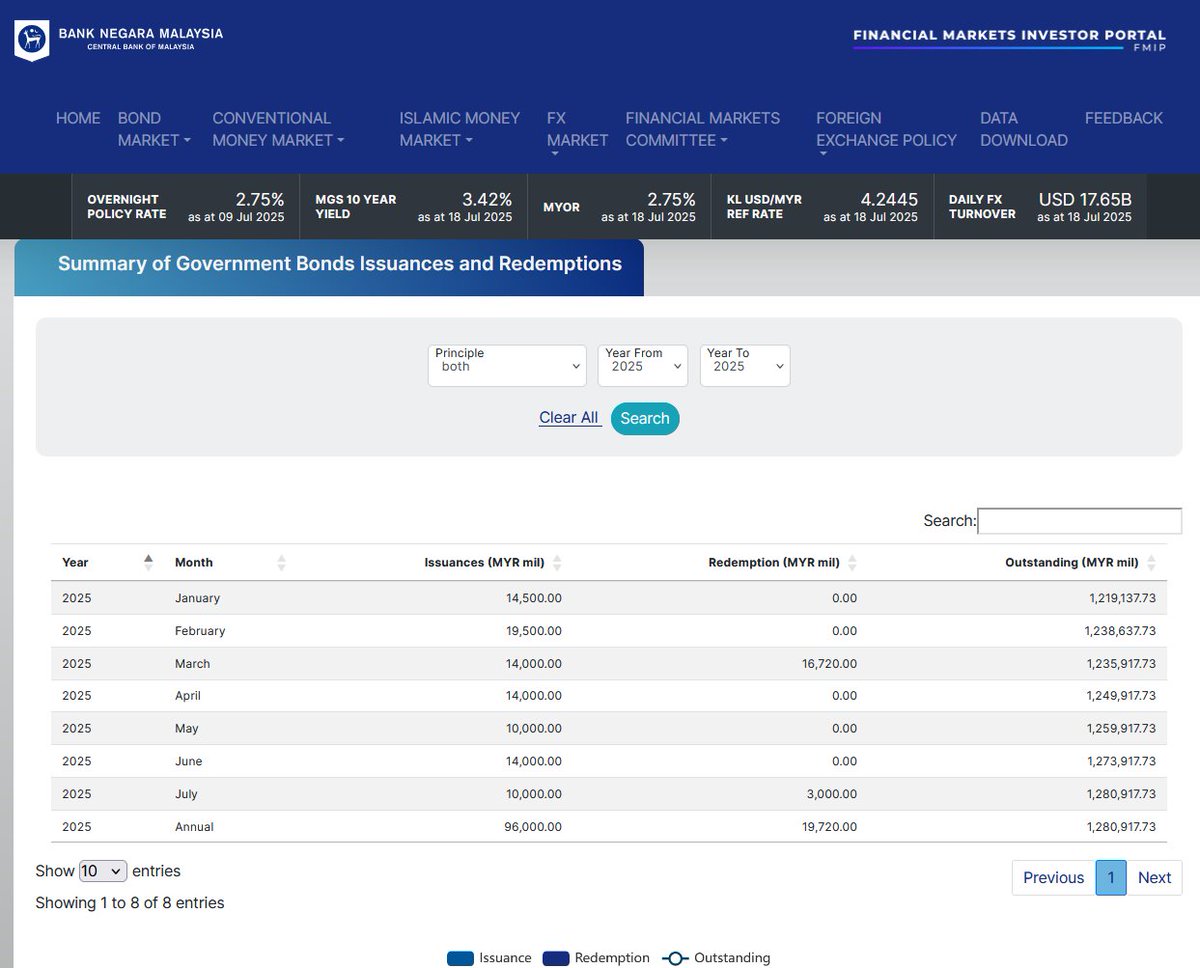
Task: Go to the Home page
Action: (78, 118)
